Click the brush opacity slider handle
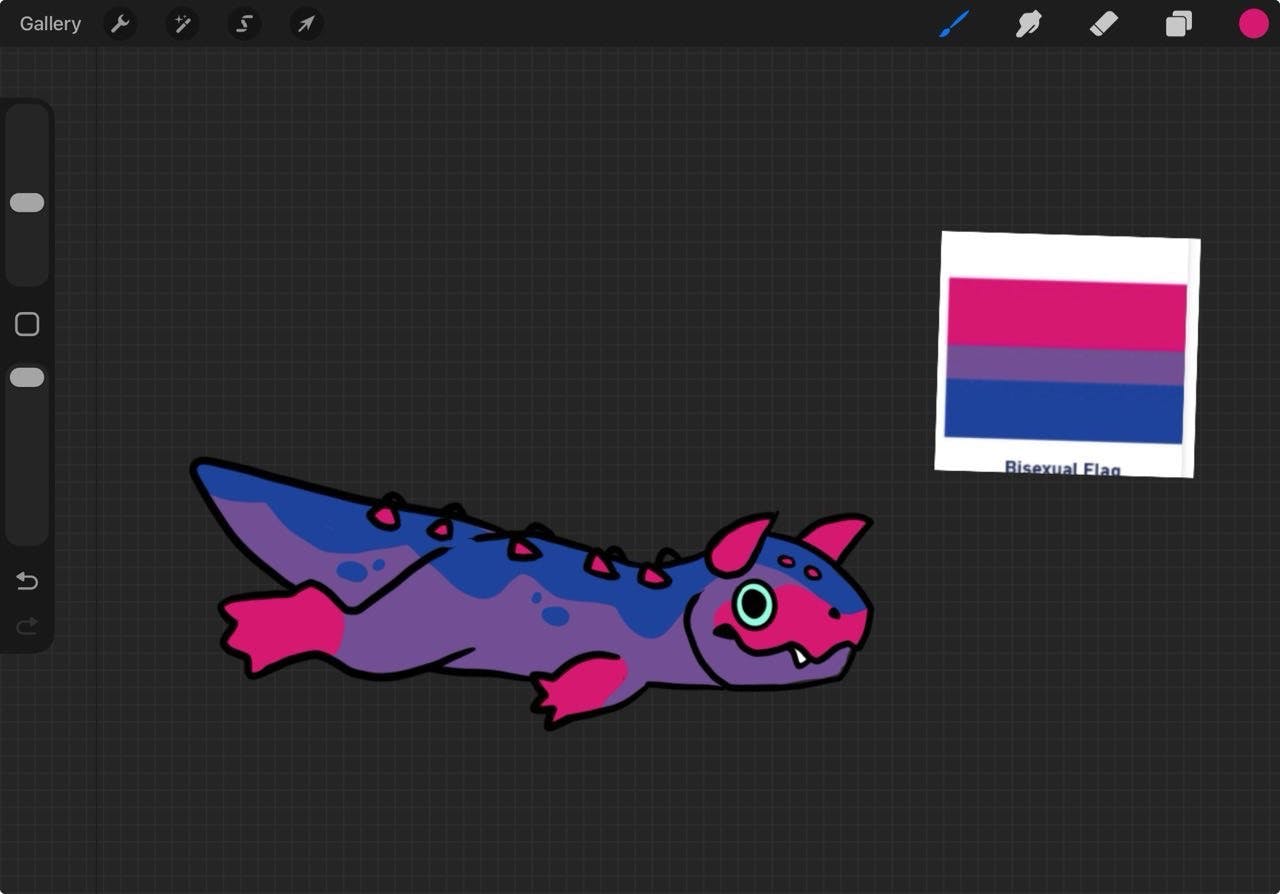 pos(27,378)
